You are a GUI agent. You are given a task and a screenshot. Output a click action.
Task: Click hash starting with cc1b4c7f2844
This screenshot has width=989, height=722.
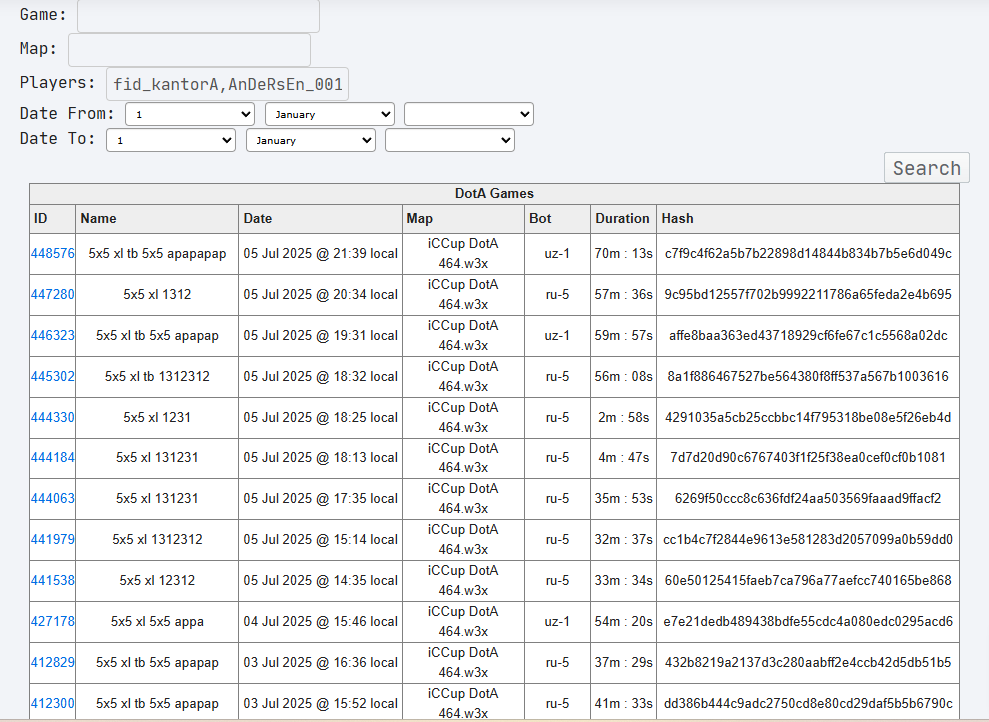pos(808,539)
